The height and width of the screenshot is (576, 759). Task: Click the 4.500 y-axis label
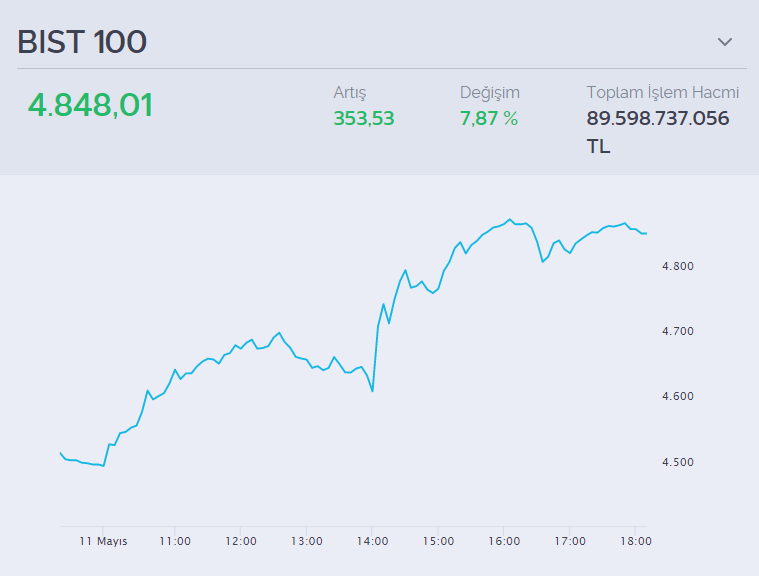point(678,462)
